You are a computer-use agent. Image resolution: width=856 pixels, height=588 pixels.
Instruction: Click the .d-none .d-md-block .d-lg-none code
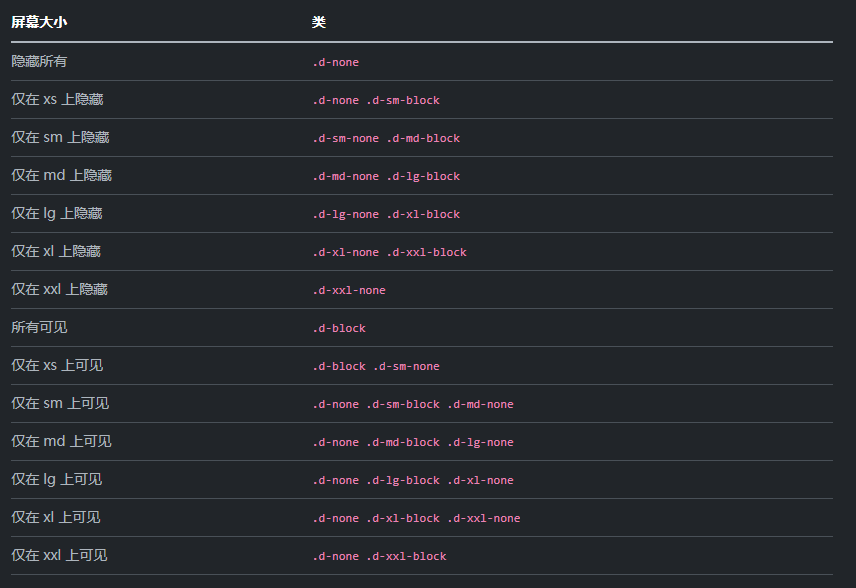click(413, 442)
